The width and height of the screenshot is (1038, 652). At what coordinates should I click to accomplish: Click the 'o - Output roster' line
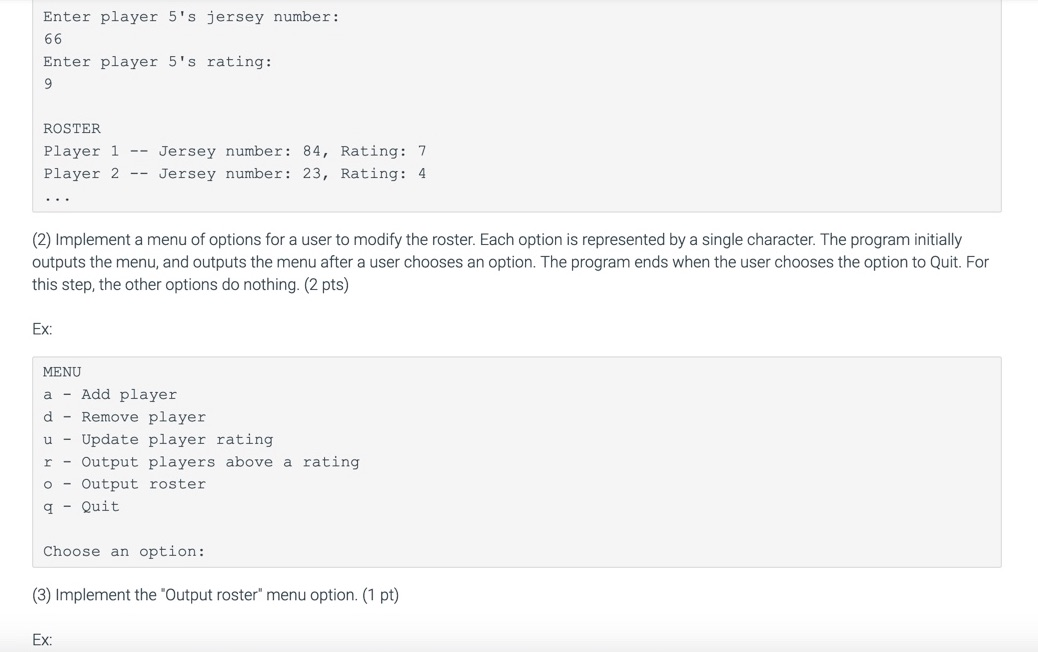[124, 484]
